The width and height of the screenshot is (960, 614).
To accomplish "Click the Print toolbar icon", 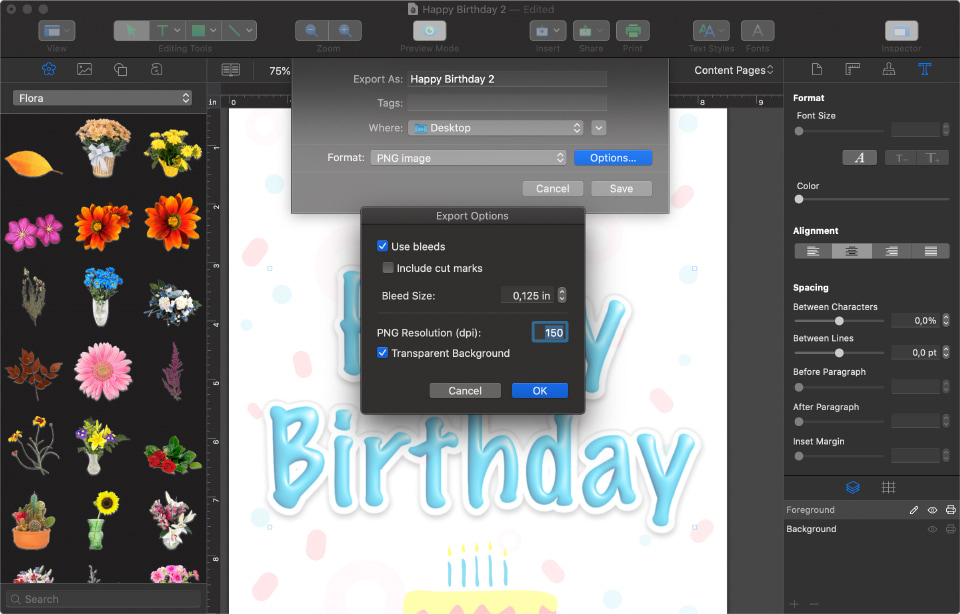I will pos(632,31).
